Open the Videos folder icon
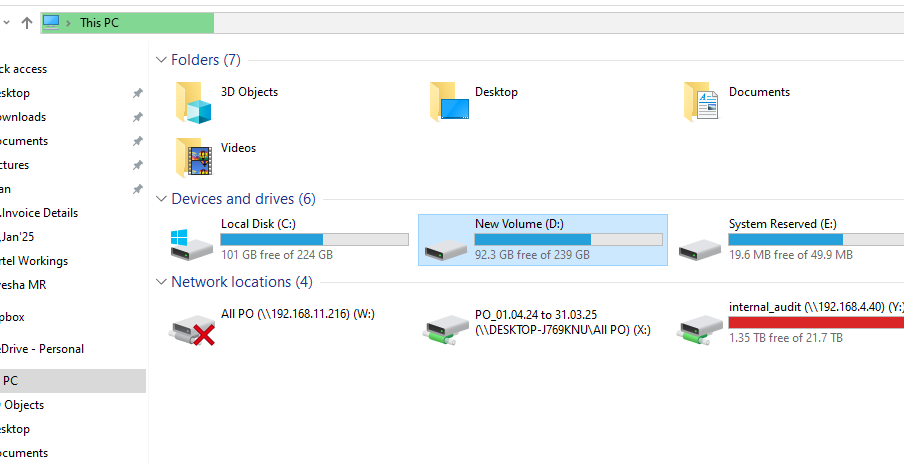The height and width of the screenshot is (465, 904). tap(194, 157)
